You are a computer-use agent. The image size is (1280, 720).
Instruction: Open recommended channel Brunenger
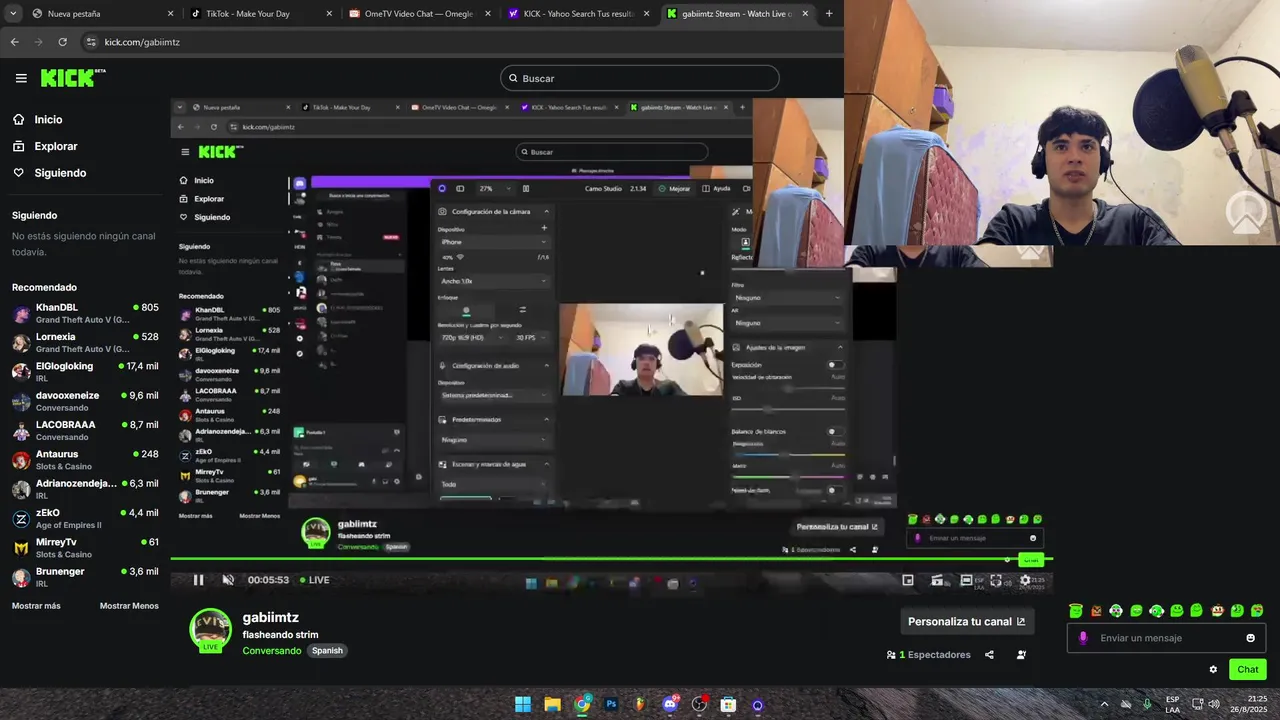(85, 577)
